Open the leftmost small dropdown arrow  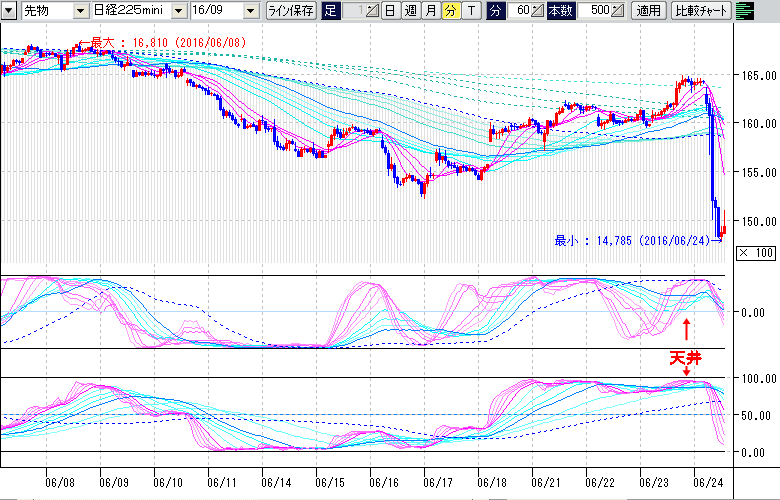pos(10,10)
